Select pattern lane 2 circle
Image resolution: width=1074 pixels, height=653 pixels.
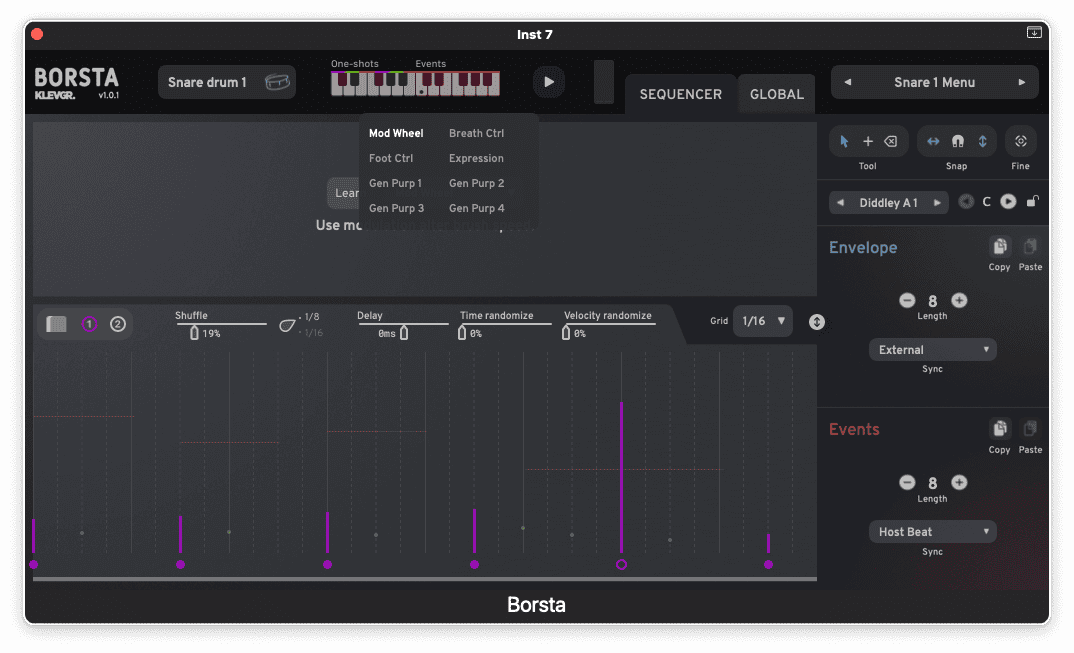click(118, 324)
